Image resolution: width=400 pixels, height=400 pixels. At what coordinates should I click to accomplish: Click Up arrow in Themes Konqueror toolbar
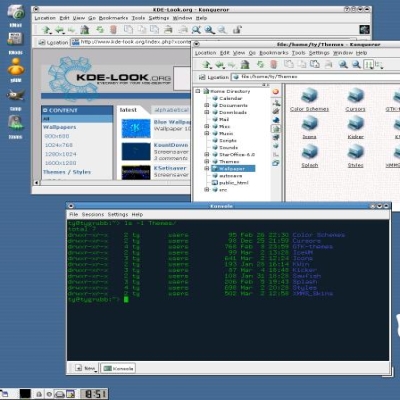click(x=207, y=64)
